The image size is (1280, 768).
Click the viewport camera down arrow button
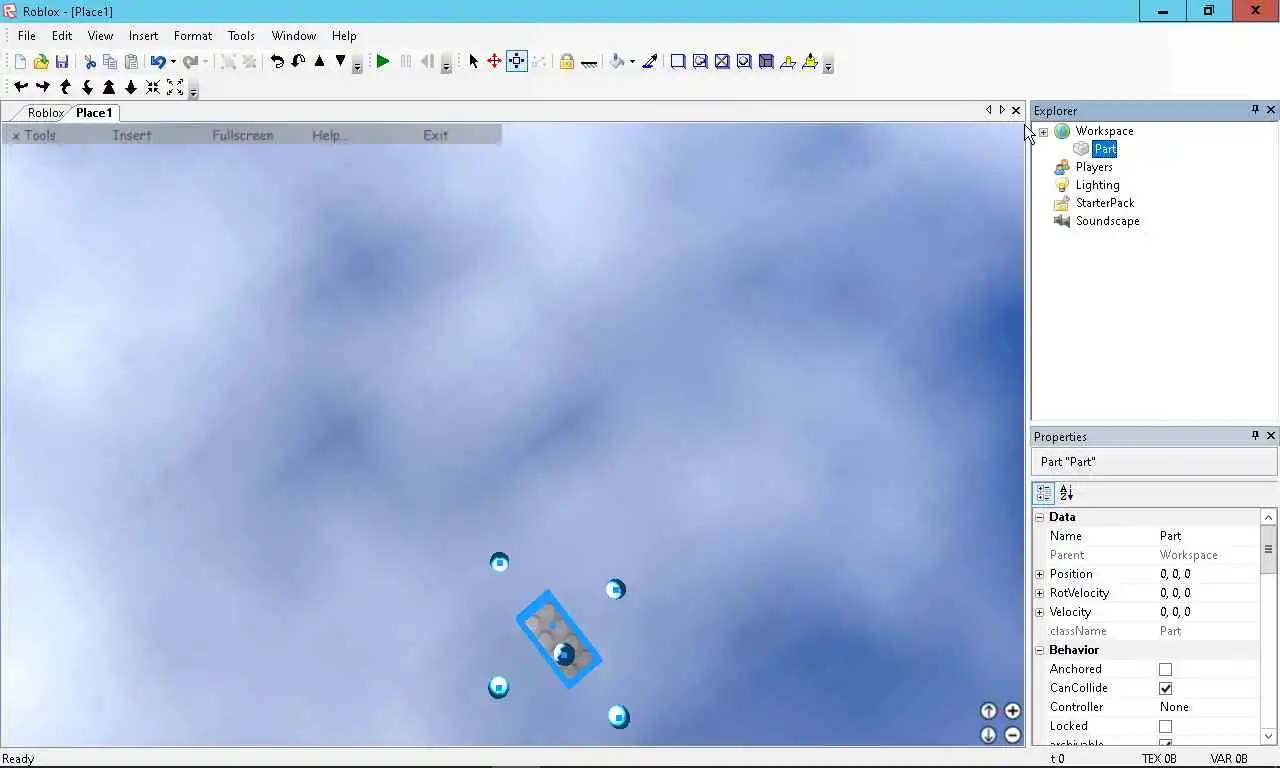click(988, 735)
